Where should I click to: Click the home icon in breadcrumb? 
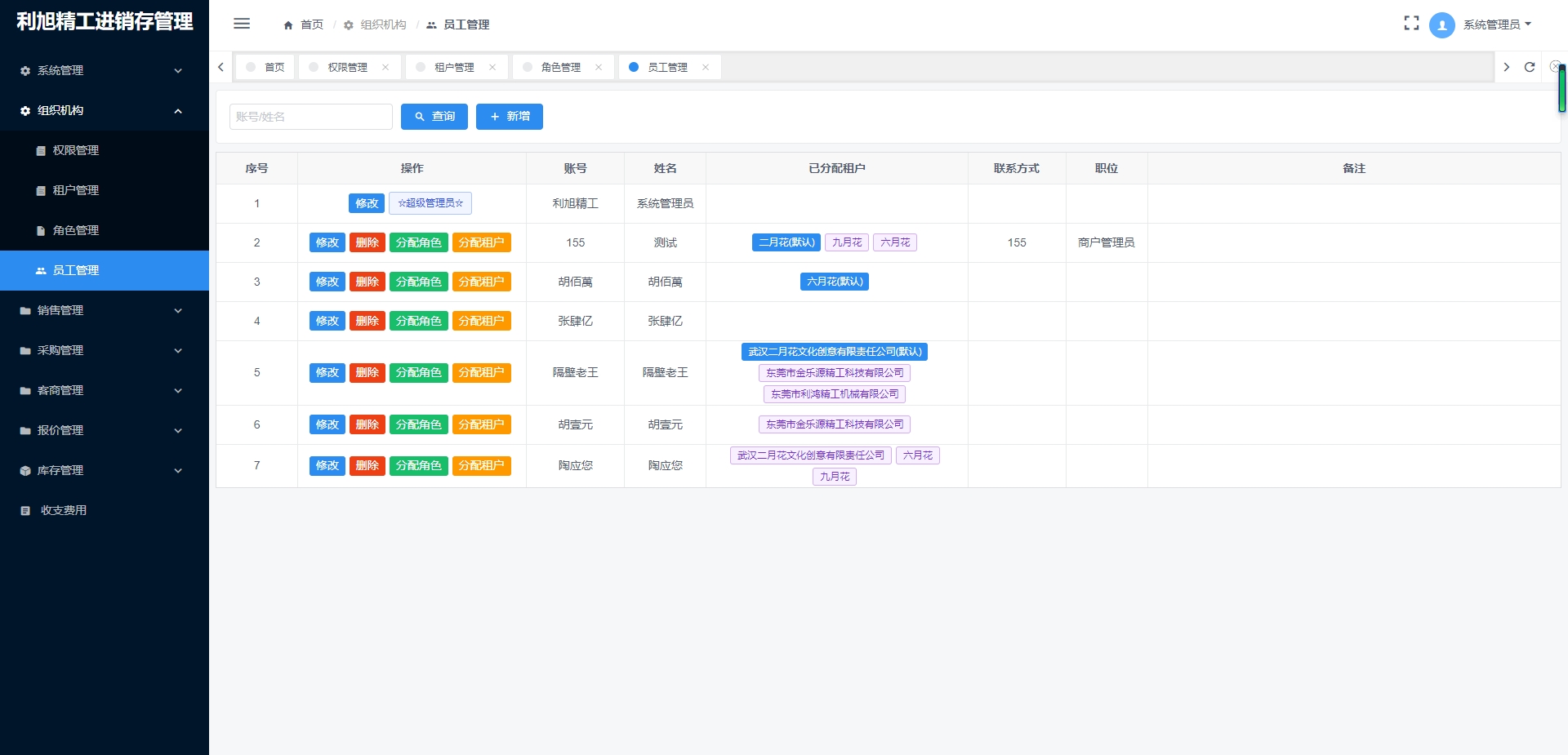pos(288,25)
